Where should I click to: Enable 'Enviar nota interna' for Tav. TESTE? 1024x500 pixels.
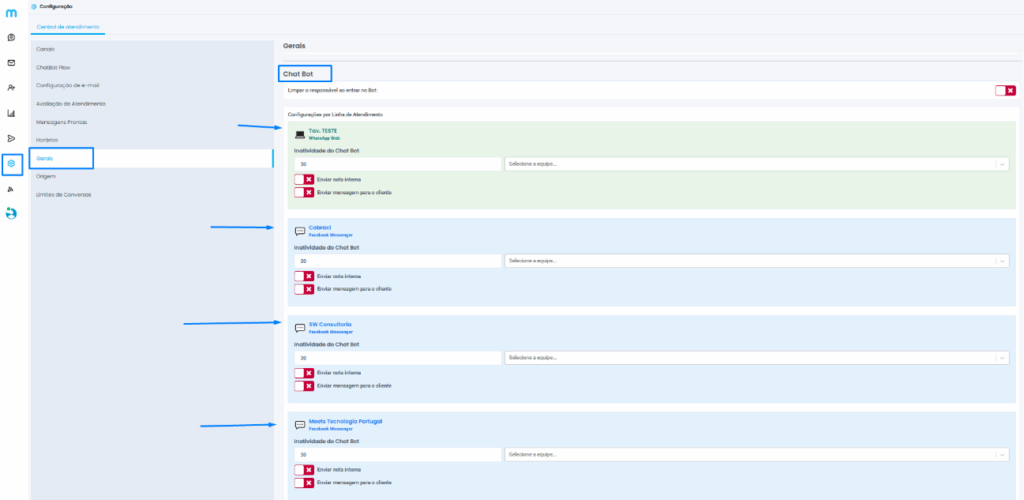point(304,179)
